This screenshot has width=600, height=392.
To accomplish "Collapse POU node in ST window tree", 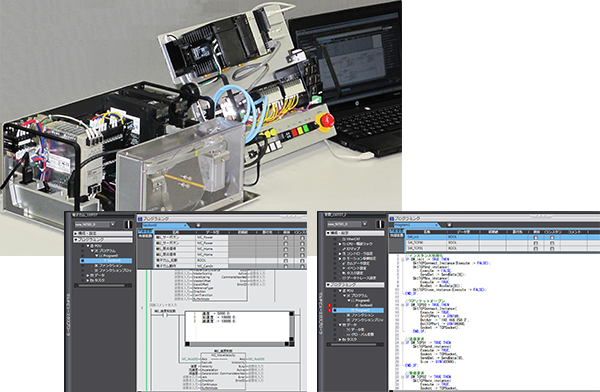I will pyautogui.click(x=340, y=291).
